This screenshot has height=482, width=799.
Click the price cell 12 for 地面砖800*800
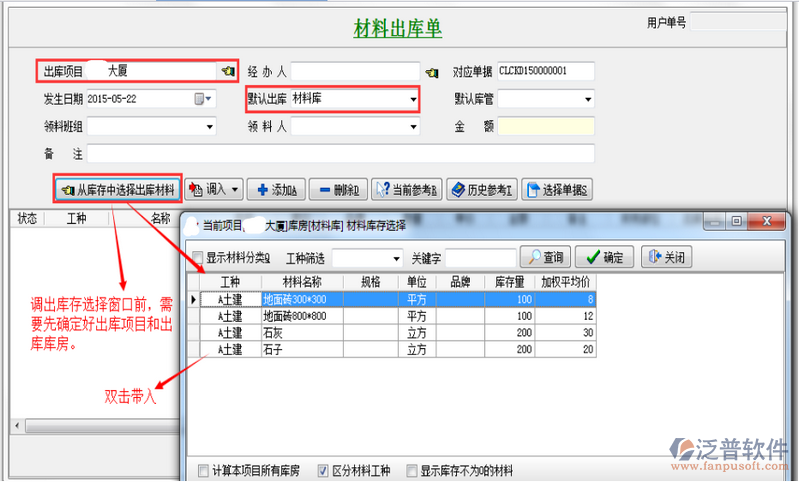[x=565, y=316]
